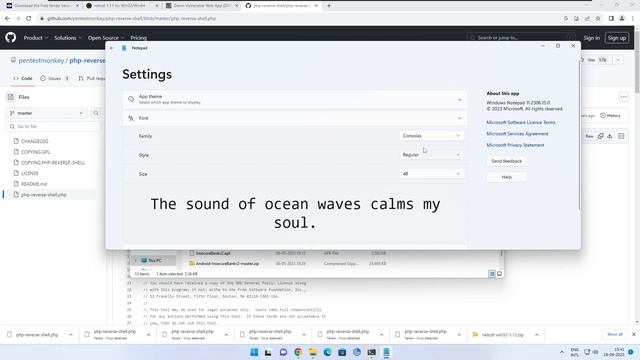640x360 pixels.
Task: Click the GitHub search or jump to field
Action: [x=521, y=38]
